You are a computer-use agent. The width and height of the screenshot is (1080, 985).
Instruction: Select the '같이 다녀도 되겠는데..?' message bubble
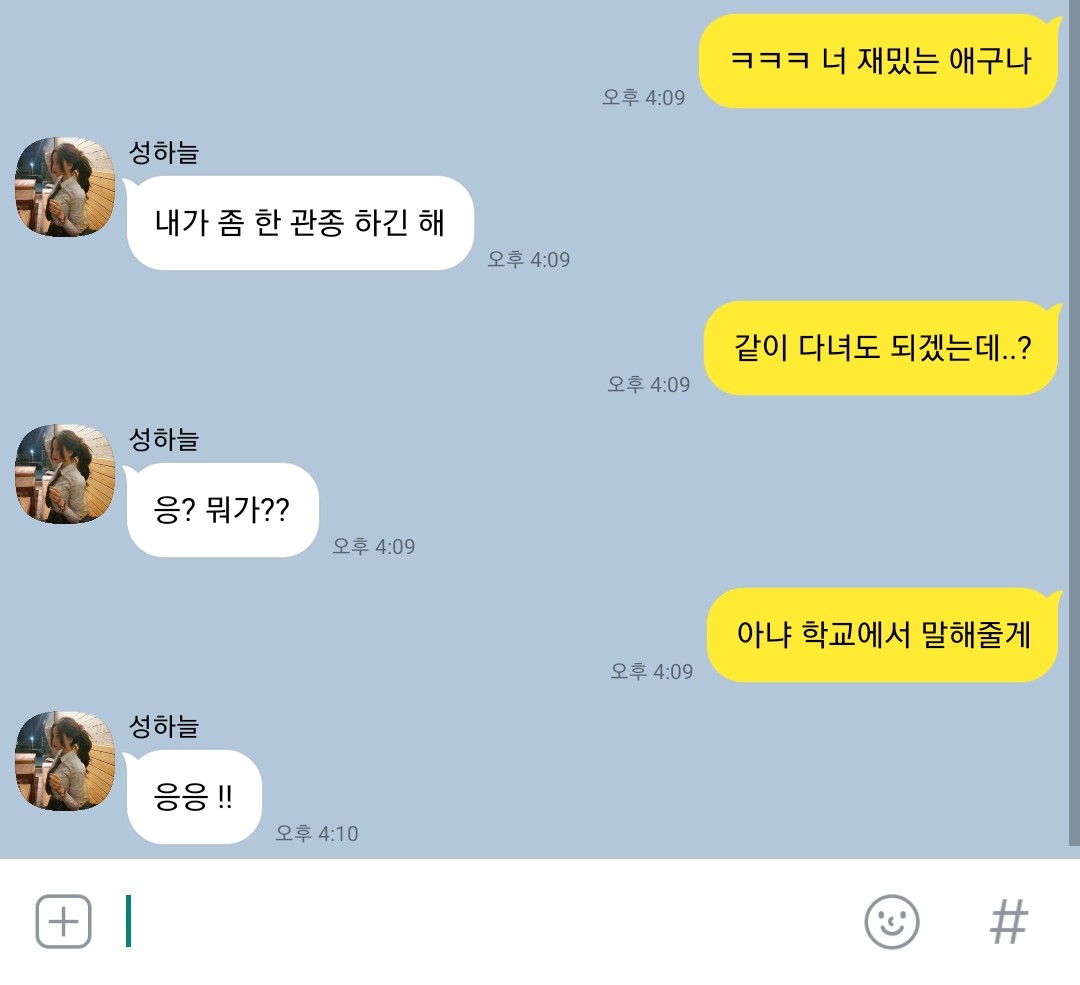[882, 348]
